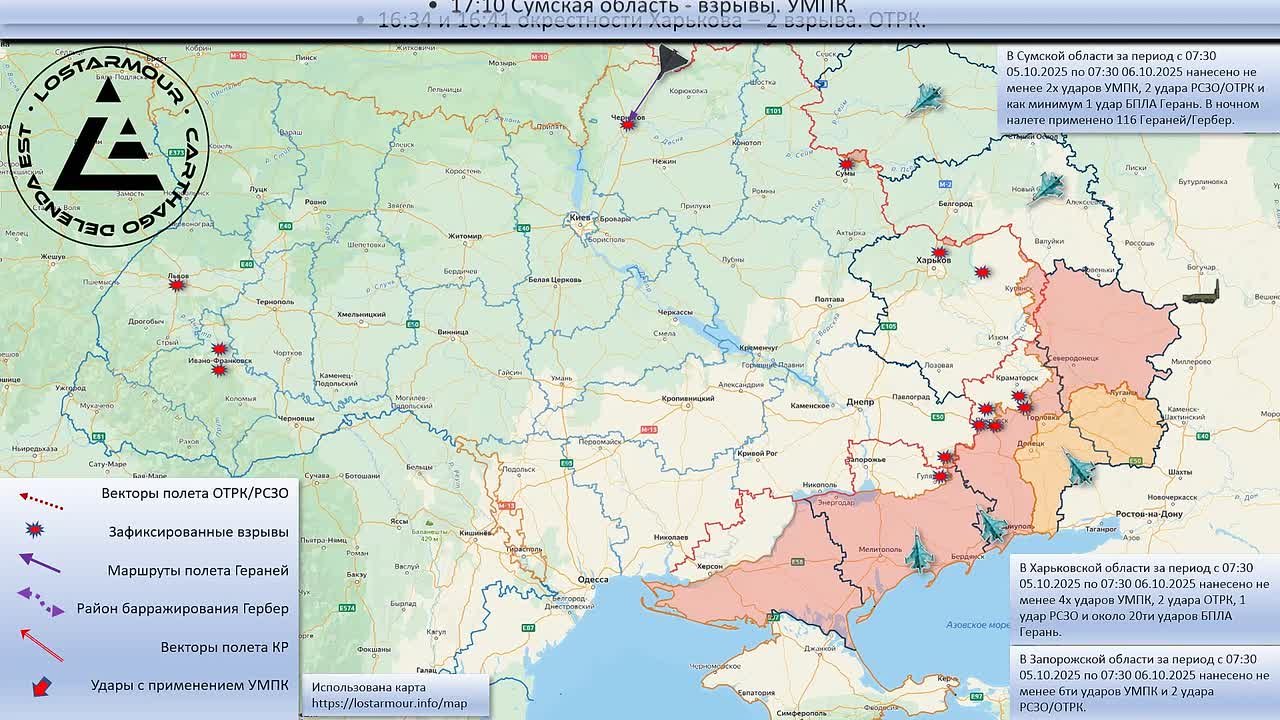Click the LostArmour circular logo
This screenshot has width=1280, height=720.
pos(108,147)
